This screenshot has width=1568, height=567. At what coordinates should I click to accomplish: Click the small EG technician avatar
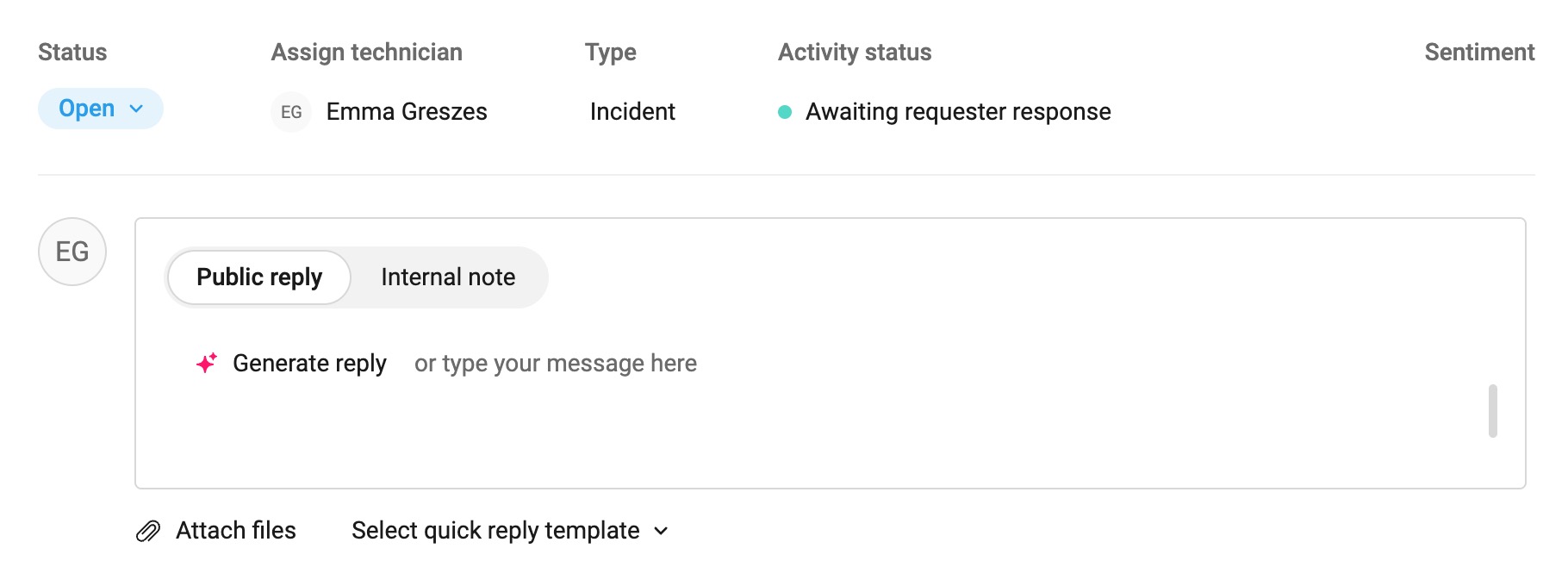(x=291, y=112)
